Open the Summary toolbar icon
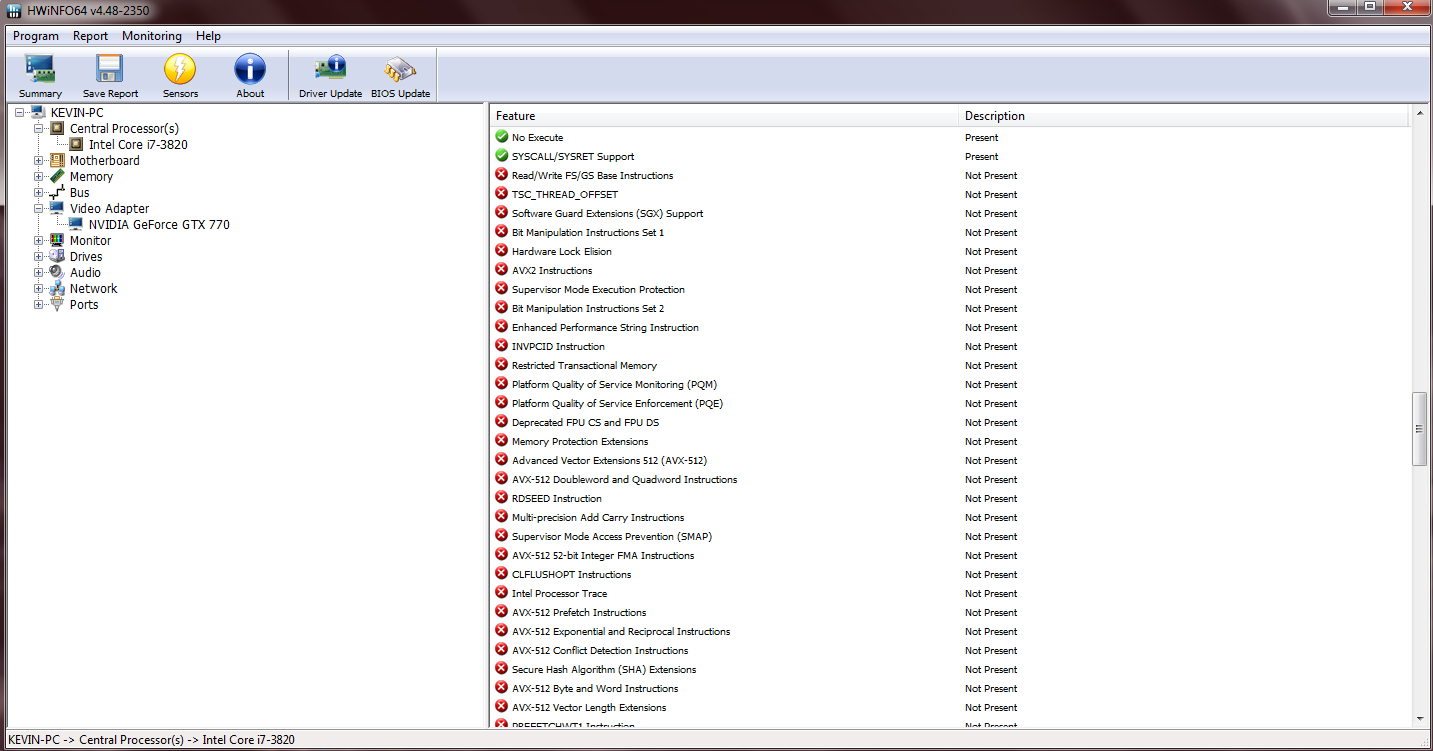The image size is (1433, 751). point(40,69)
